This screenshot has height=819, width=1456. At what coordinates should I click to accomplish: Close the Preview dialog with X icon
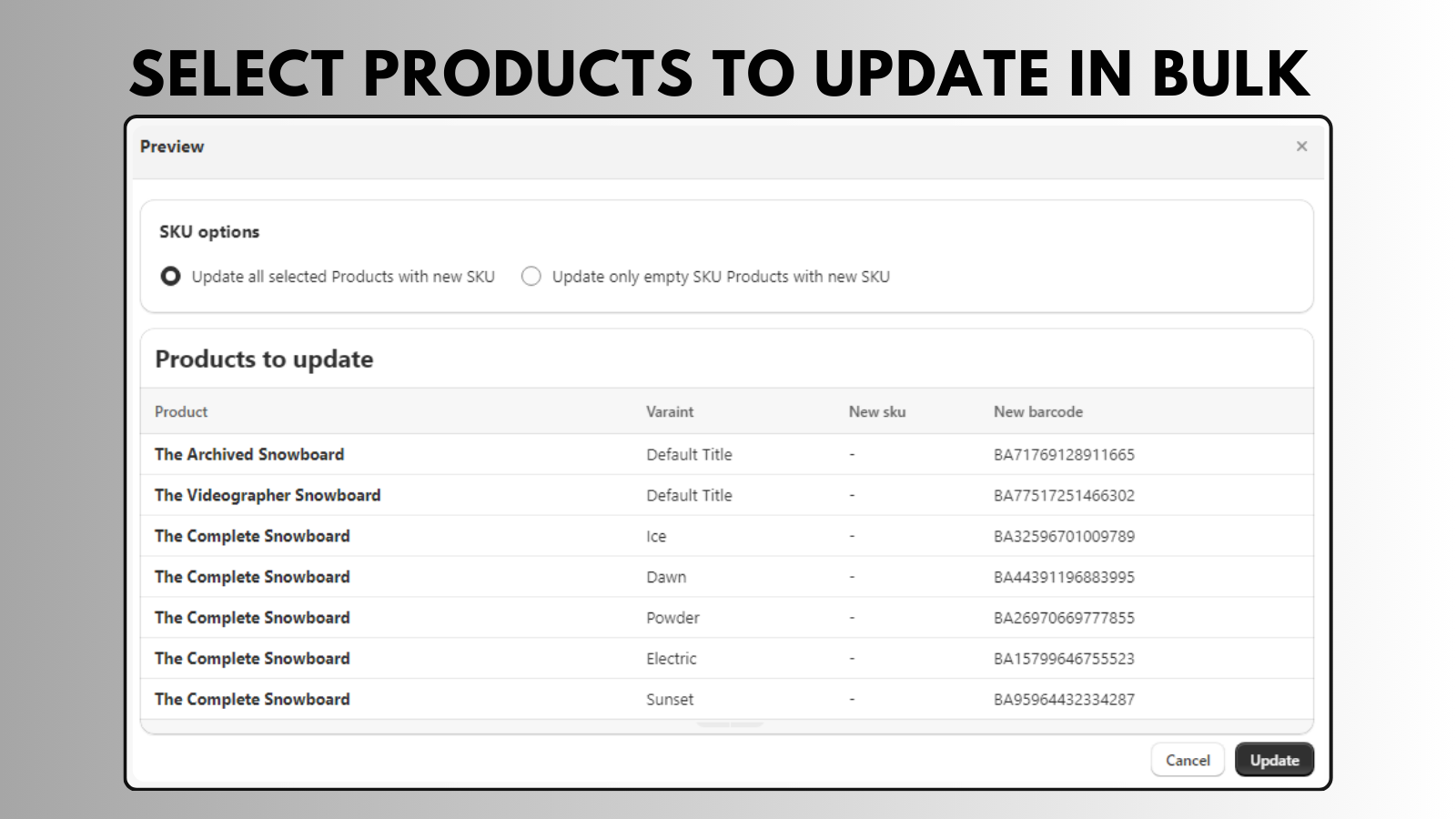1301,147
